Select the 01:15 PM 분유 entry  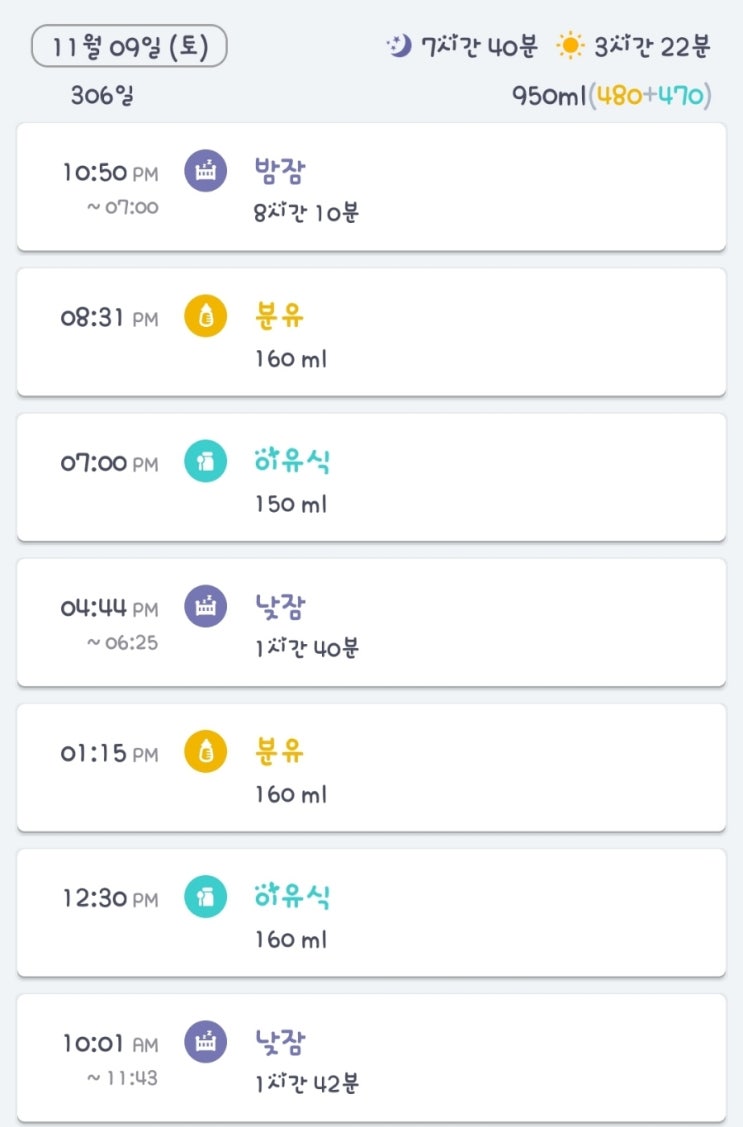450,768
